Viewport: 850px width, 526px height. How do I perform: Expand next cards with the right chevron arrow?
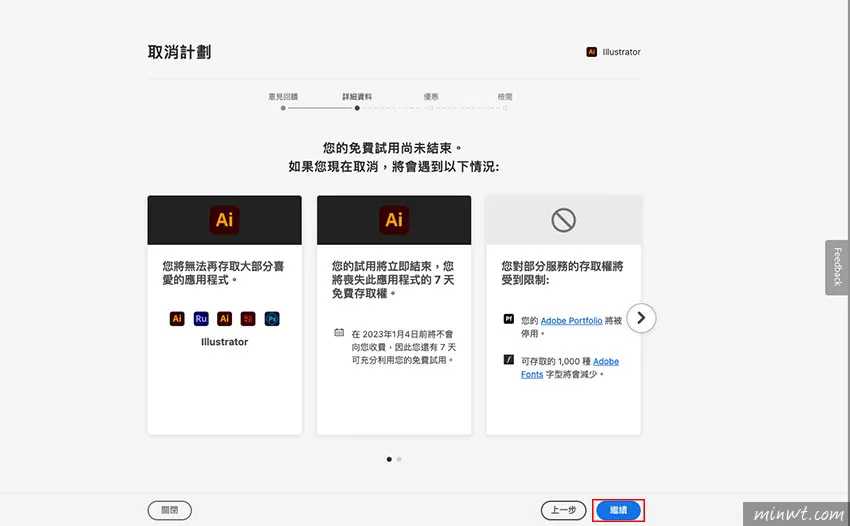pyautogui.click(x=642, y=318)
